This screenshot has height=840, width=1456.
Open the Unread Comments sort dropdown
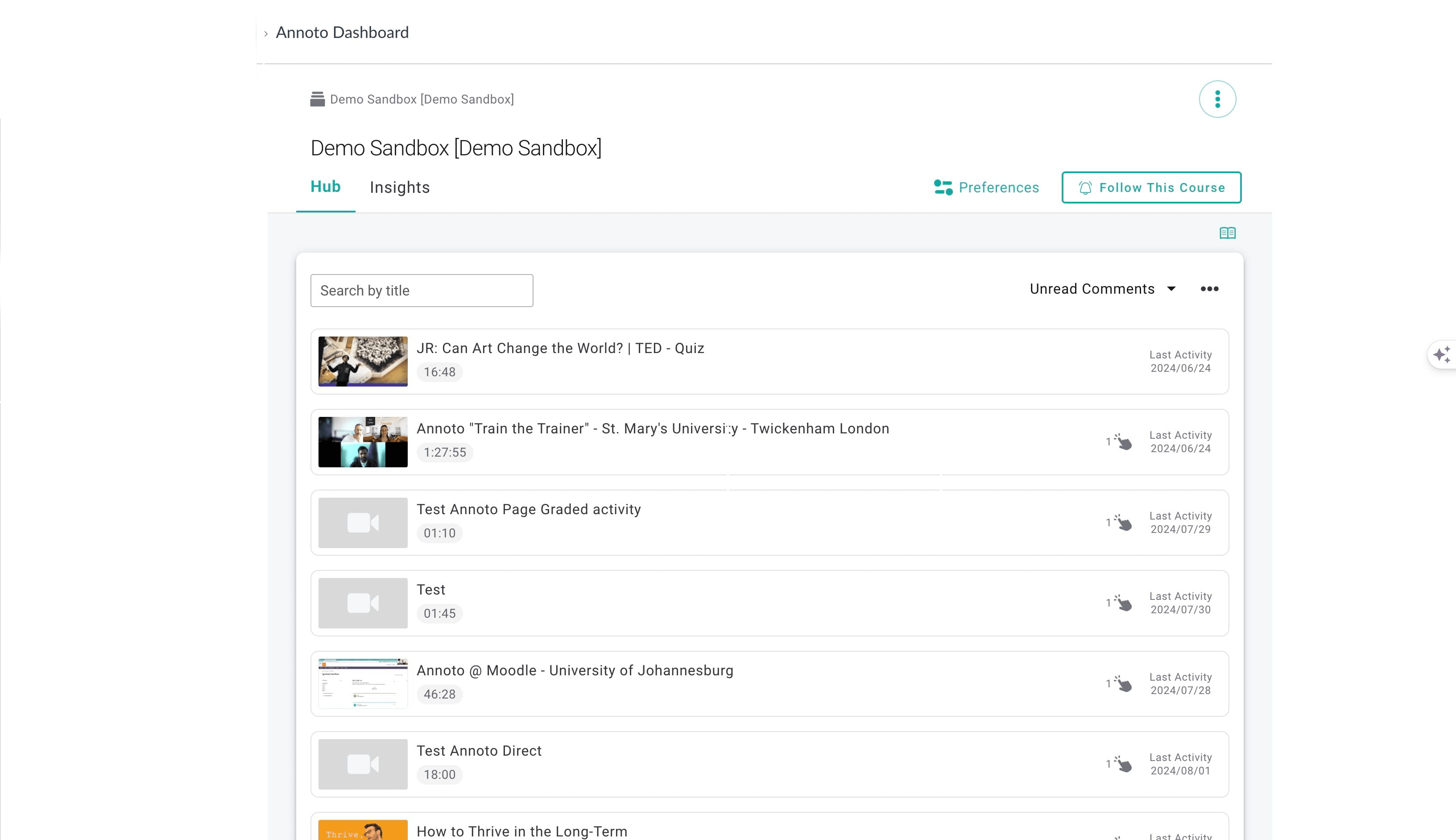pos(1103,289)
